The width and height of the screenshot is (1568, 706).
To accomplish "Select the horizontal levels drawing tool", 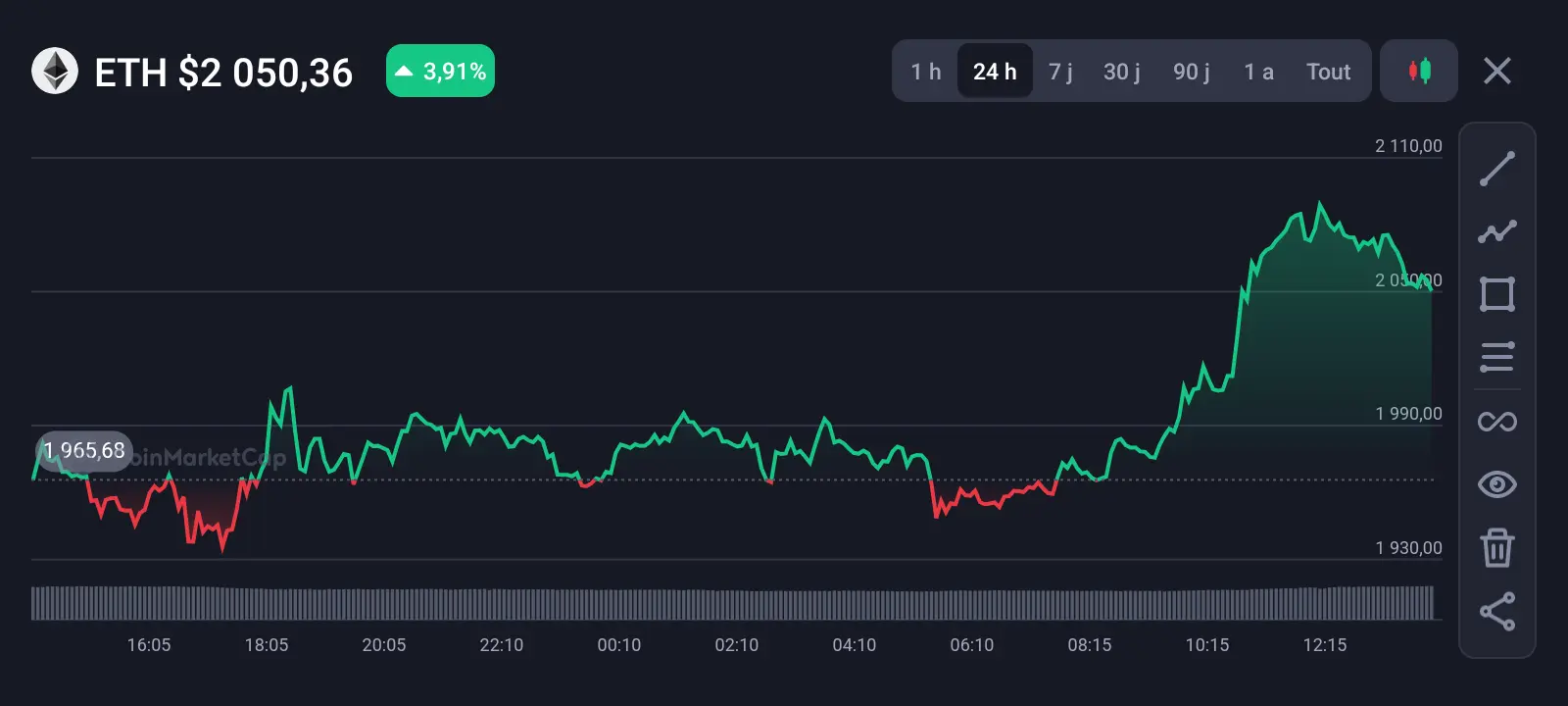I will tap(1497, 357).
